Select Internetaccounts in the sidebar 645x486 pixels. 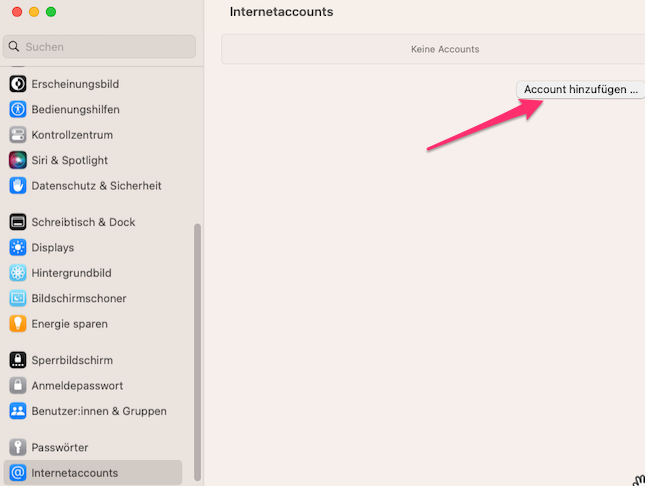74,473
